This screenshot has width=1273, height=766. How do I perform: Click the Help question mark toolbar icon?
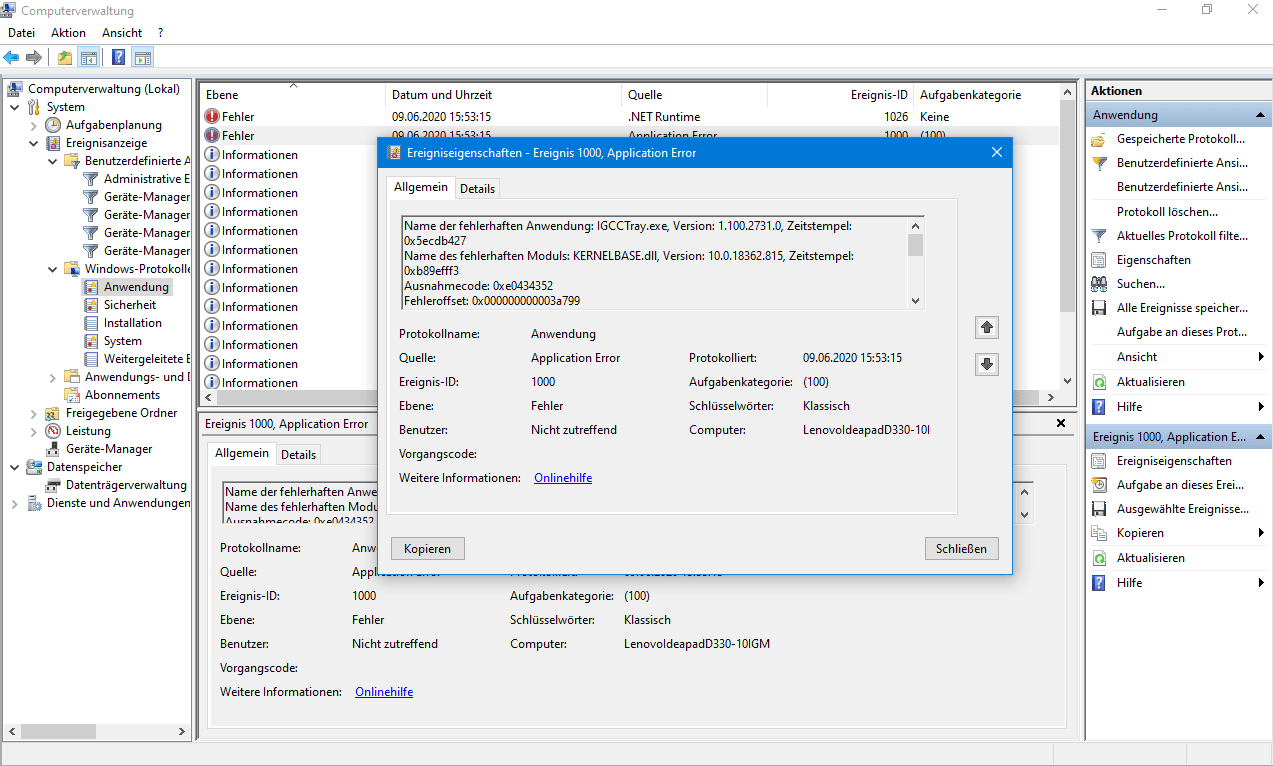(x=119, y=57)
